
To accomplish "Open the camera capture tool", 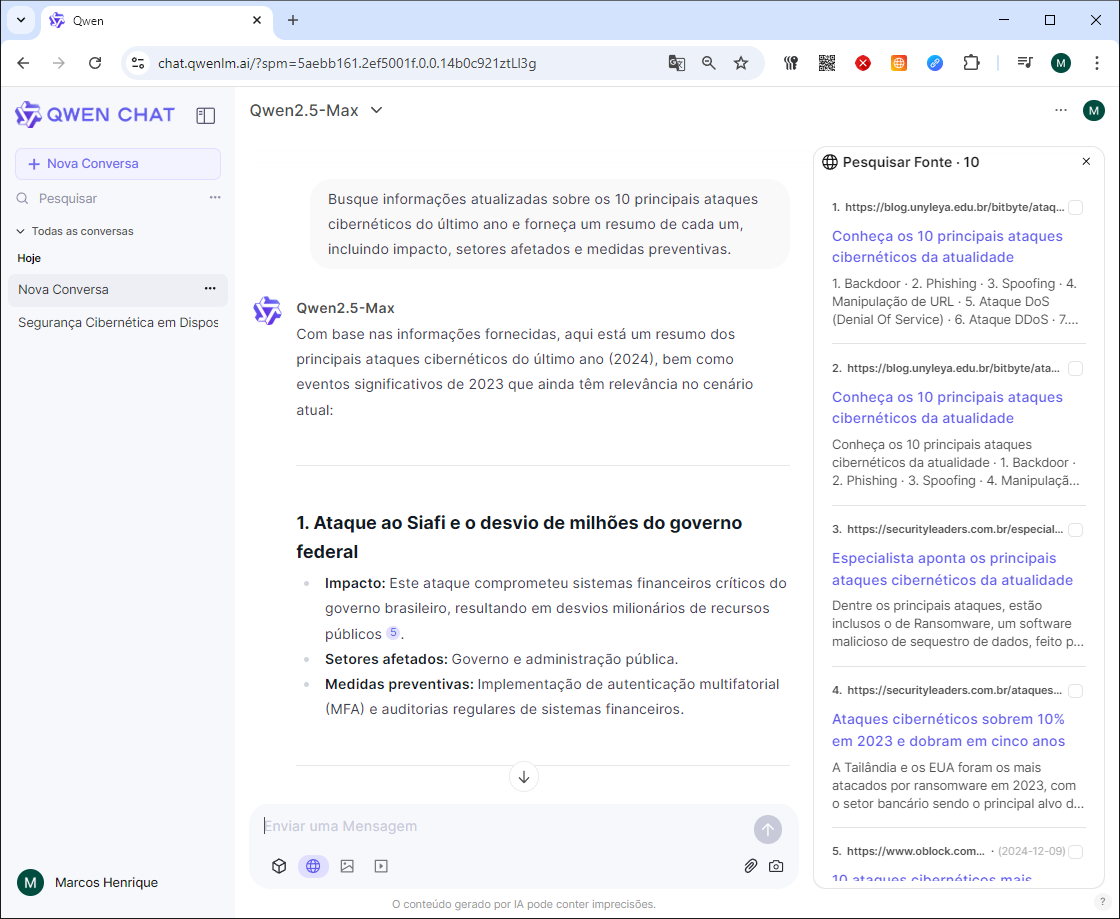I will tap(776, 866).
